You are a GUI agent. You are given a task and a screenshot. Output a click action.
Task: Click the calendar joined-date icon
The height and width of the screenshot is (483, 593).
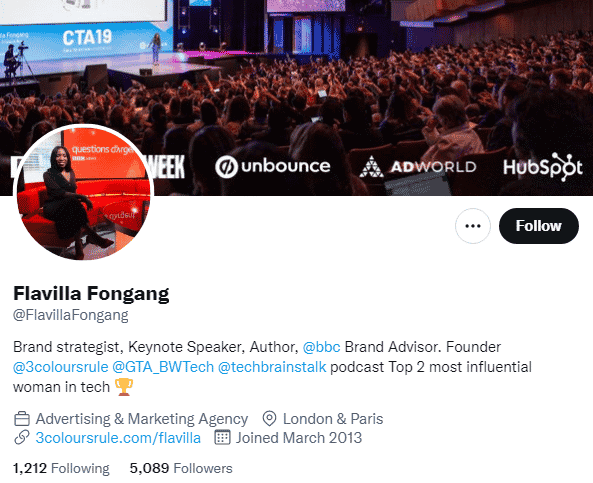point(222,438)
